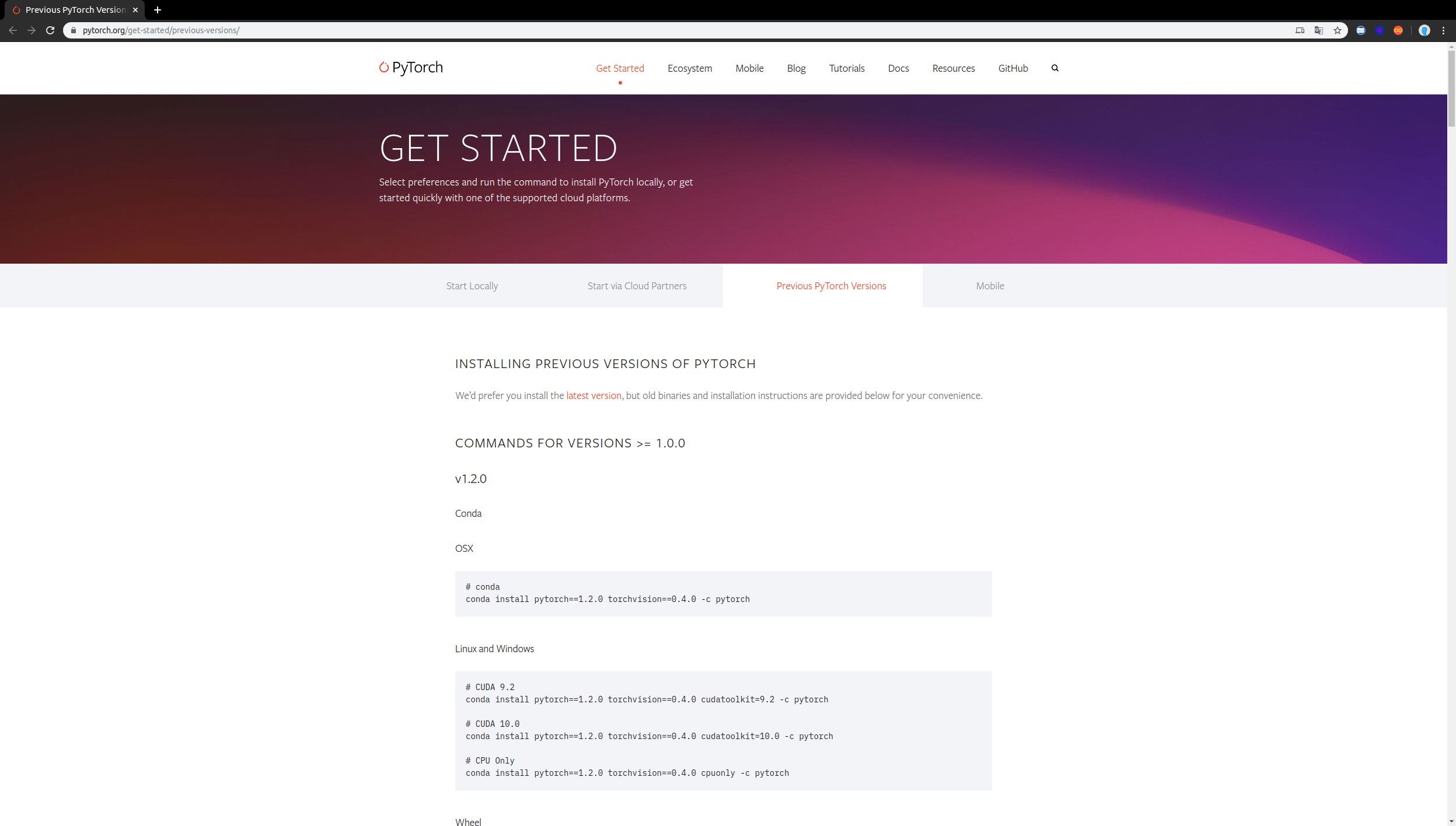This screenshot has height=826, width=1456.
Task: Click the page's vertical scrollbar thumb
Action: [1451, 87]
